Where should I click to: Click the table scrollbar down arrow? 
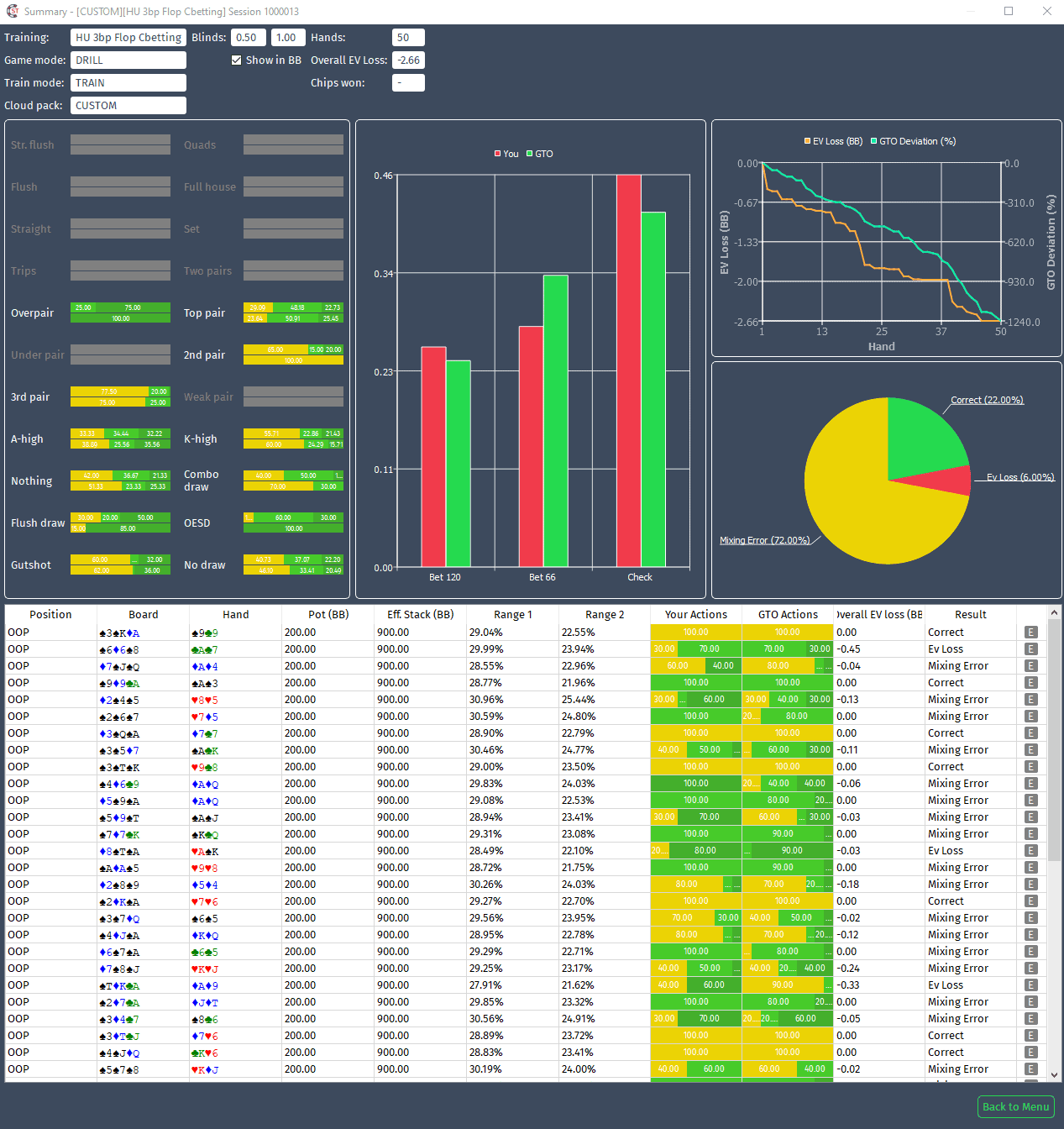pyautogui.click(x=1054, y=1074)
